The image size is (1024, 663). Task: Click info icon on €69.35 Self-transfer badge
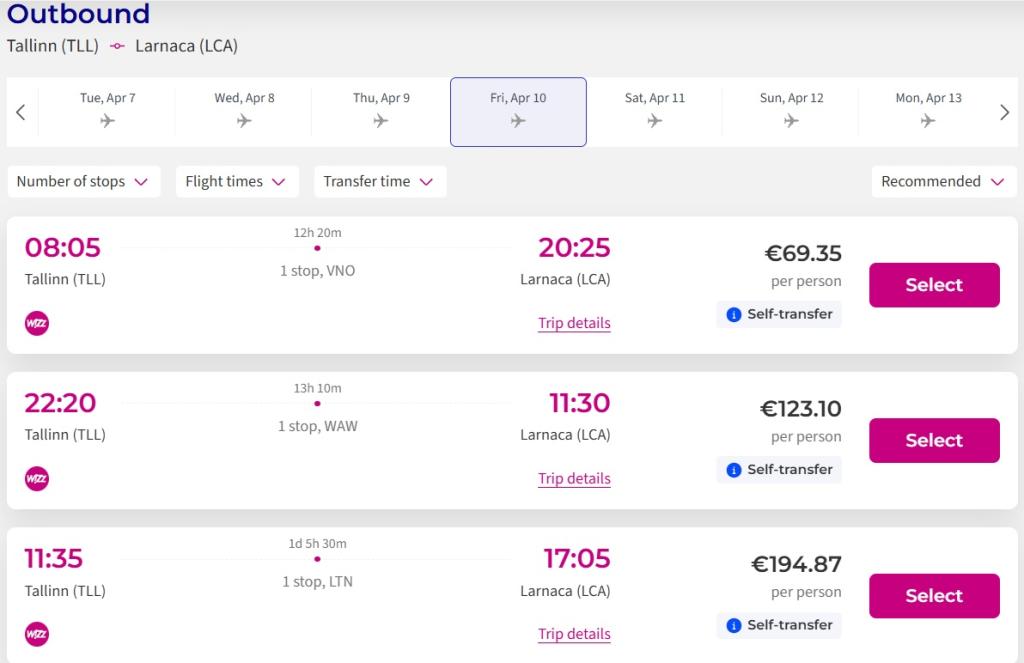[734, 314]
